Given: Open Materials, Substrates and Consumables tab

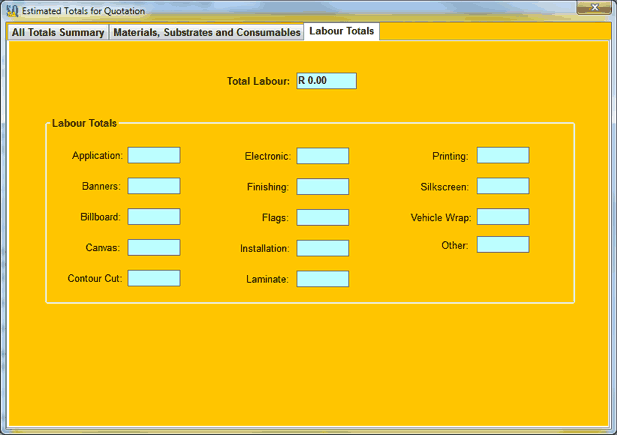Looking at the screenshot, I should coord(207,32).
